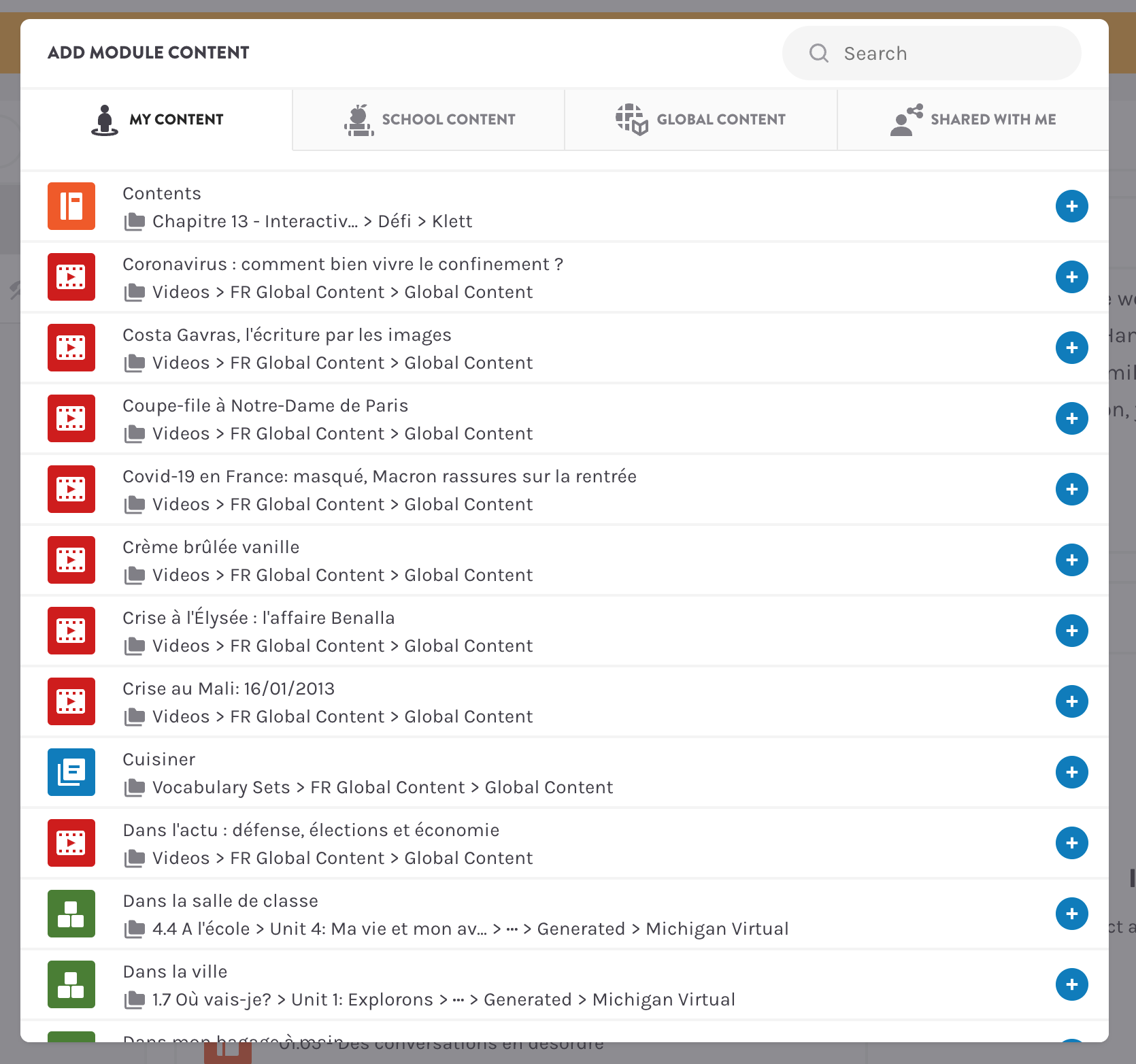
Task: Expand ellipsis in Dans la ville breadcrumb
Action: pyautogui.click(x=458, y=1000)
